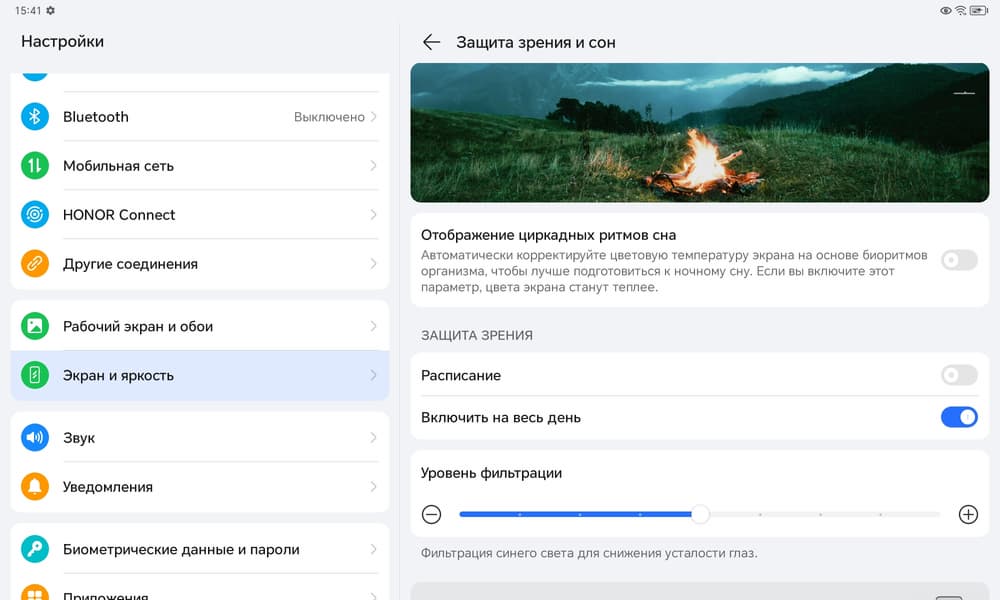
Task: Turn on the Расписание switch
Action: 959,375
